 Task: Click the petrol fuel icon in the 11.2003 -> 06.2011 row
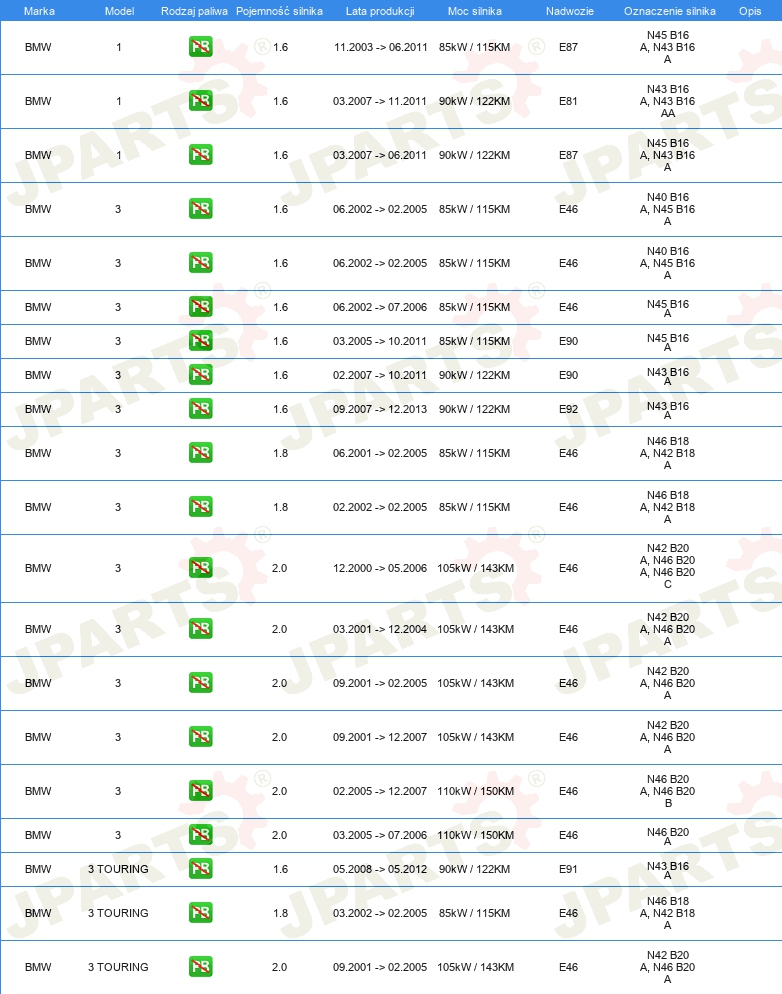point(200,47)
